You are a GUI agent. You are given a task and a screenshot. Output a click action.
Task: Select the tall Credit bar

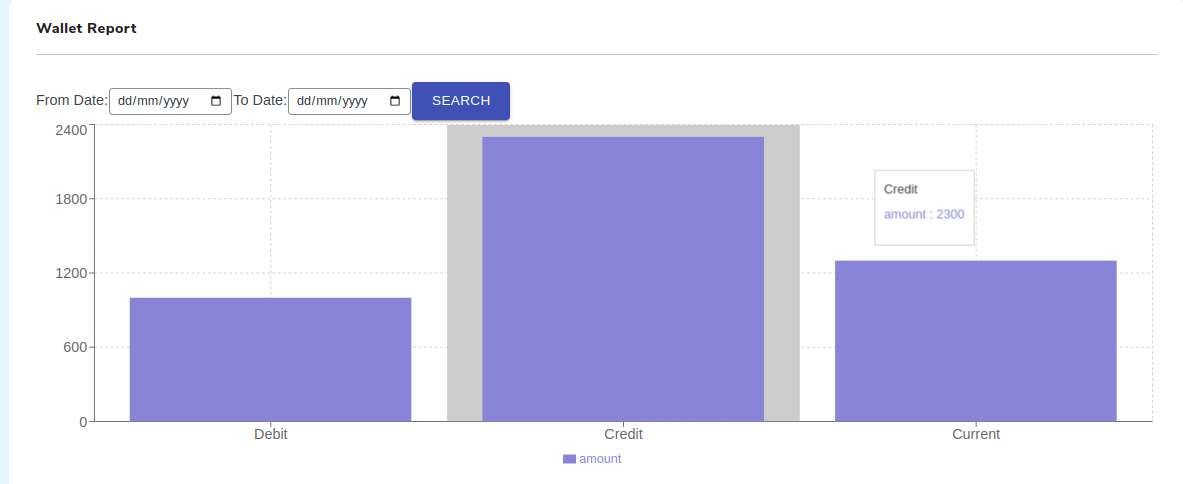(x=623, y=279)
